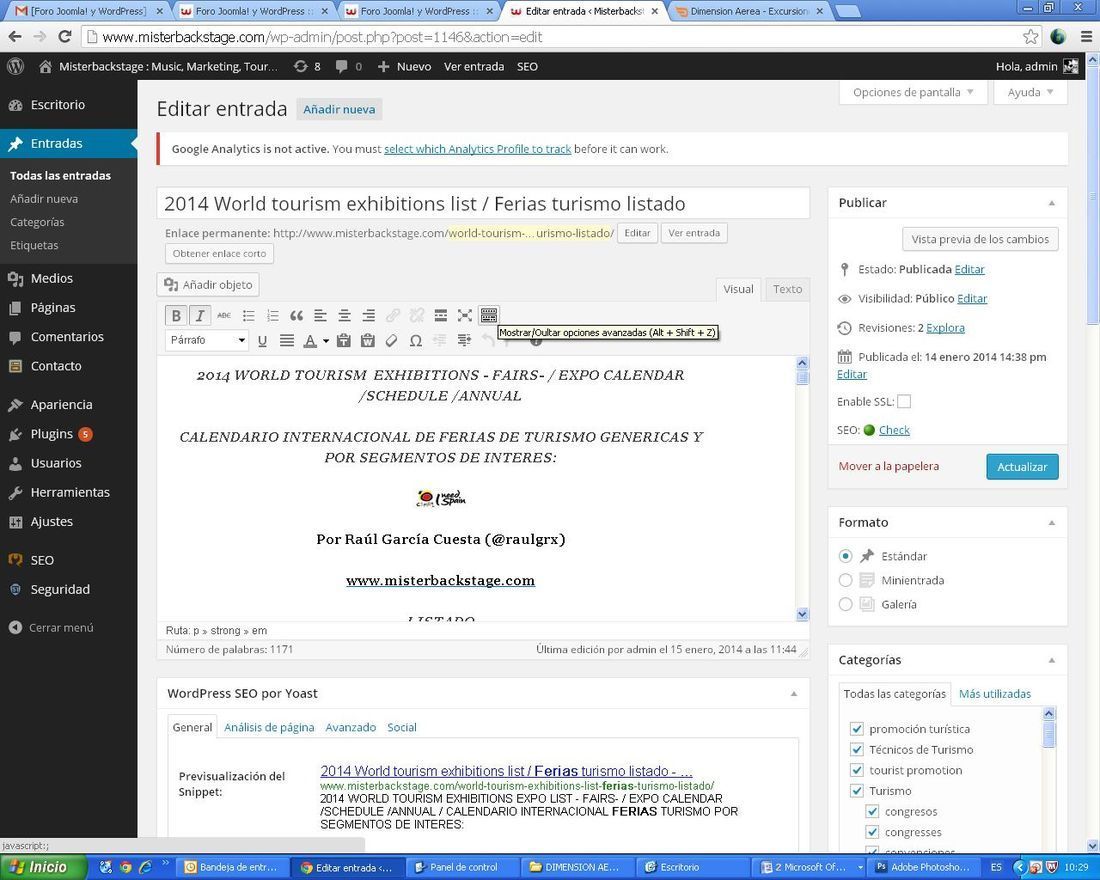Expand Ayuda help panel

click(x=1030, y=92)
